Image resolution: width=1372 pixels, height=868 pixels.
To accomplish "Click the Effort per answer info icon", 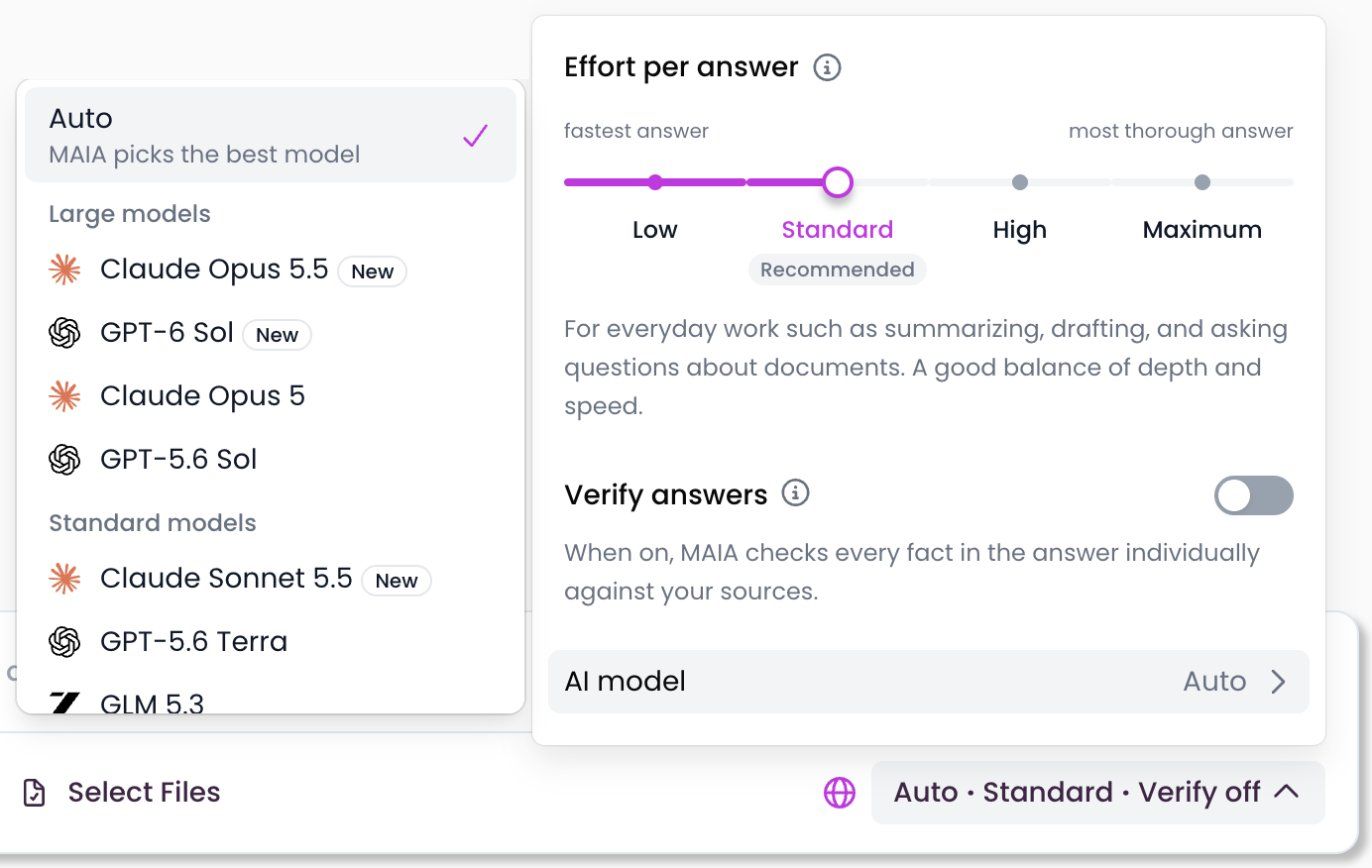I will tap(827, 68).
